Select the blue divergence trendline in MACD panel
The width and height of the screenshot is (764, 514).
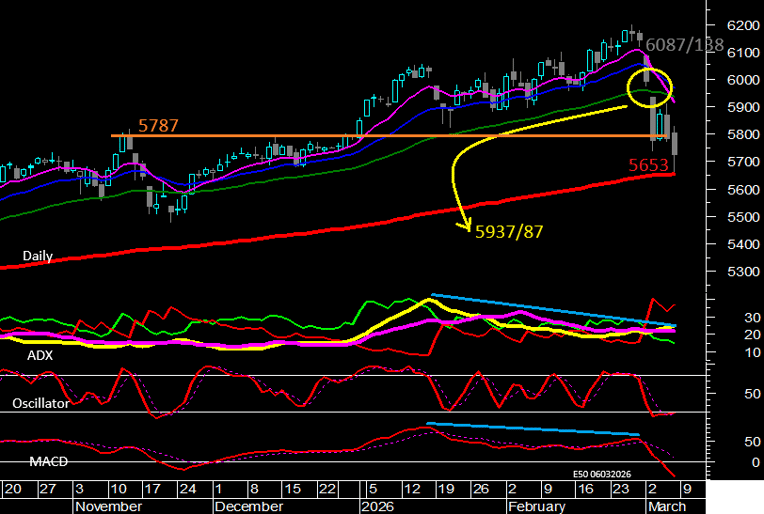coord(530,429)
